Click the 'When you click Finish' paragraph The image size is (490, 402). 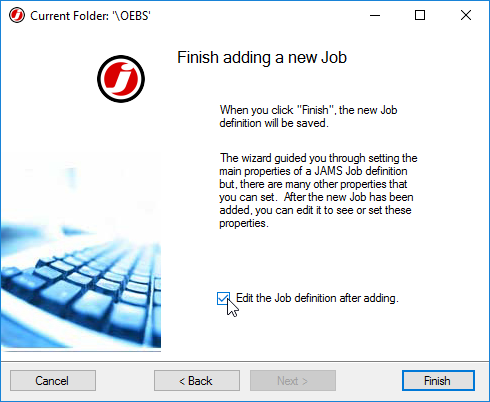point(308,117)
